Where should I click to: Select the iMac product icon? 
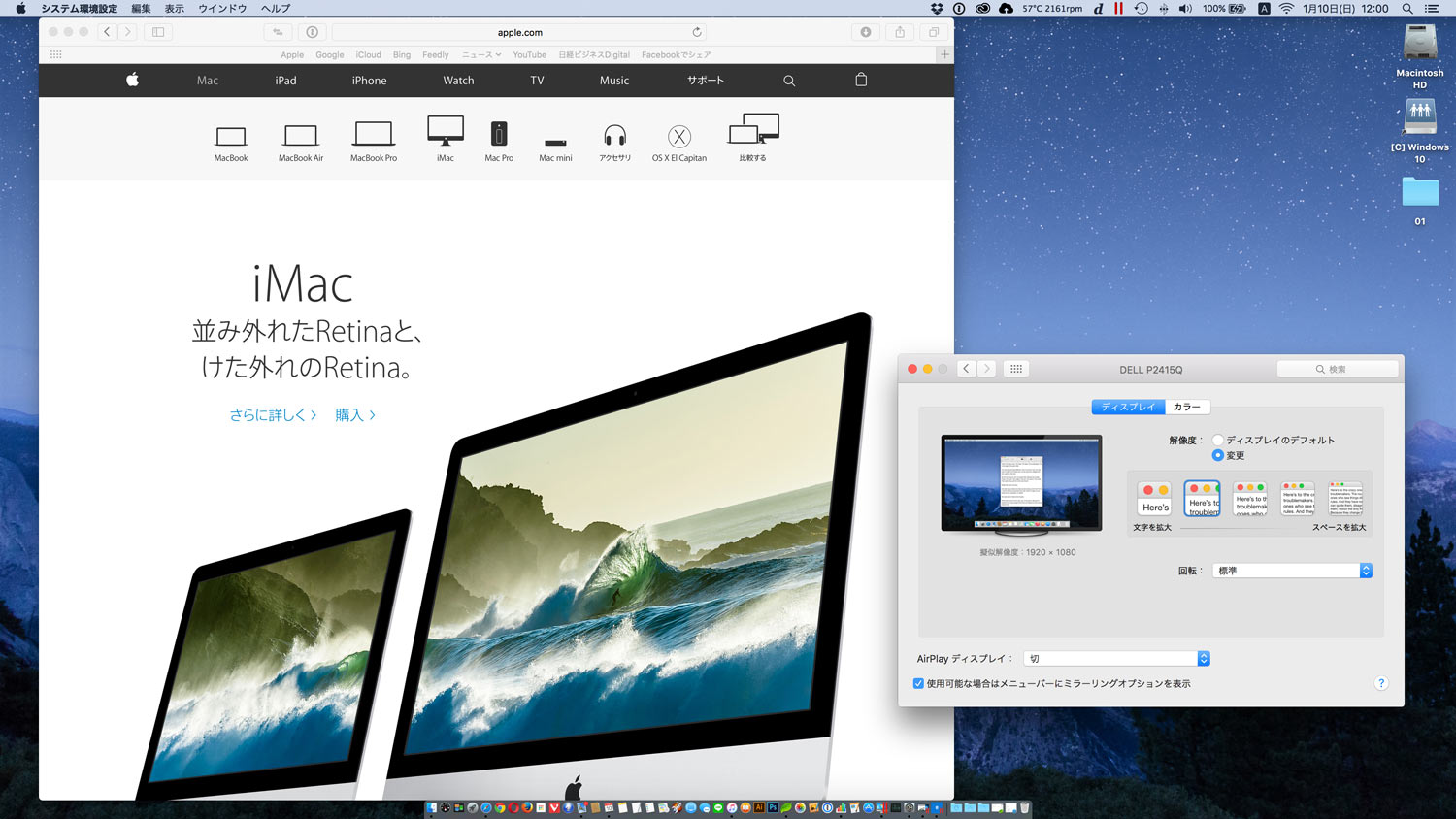click(x=446, y=131)
